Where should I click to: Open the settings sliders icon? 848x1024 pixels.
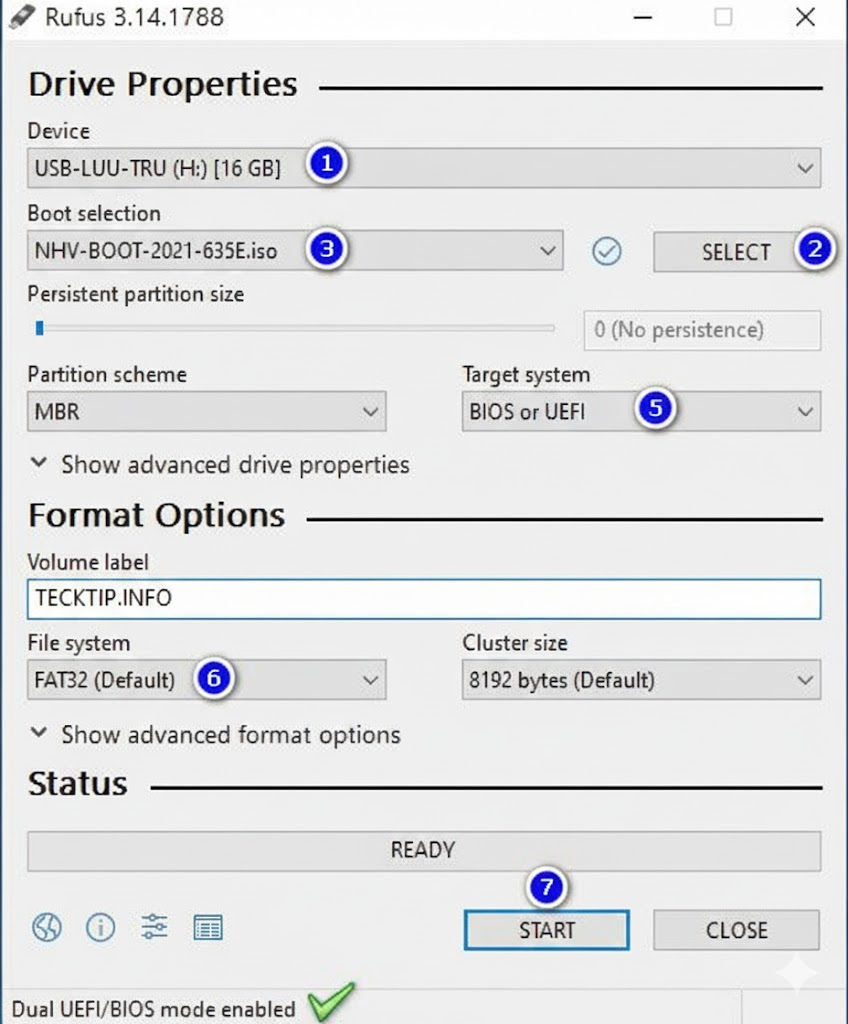coord(154,928)
